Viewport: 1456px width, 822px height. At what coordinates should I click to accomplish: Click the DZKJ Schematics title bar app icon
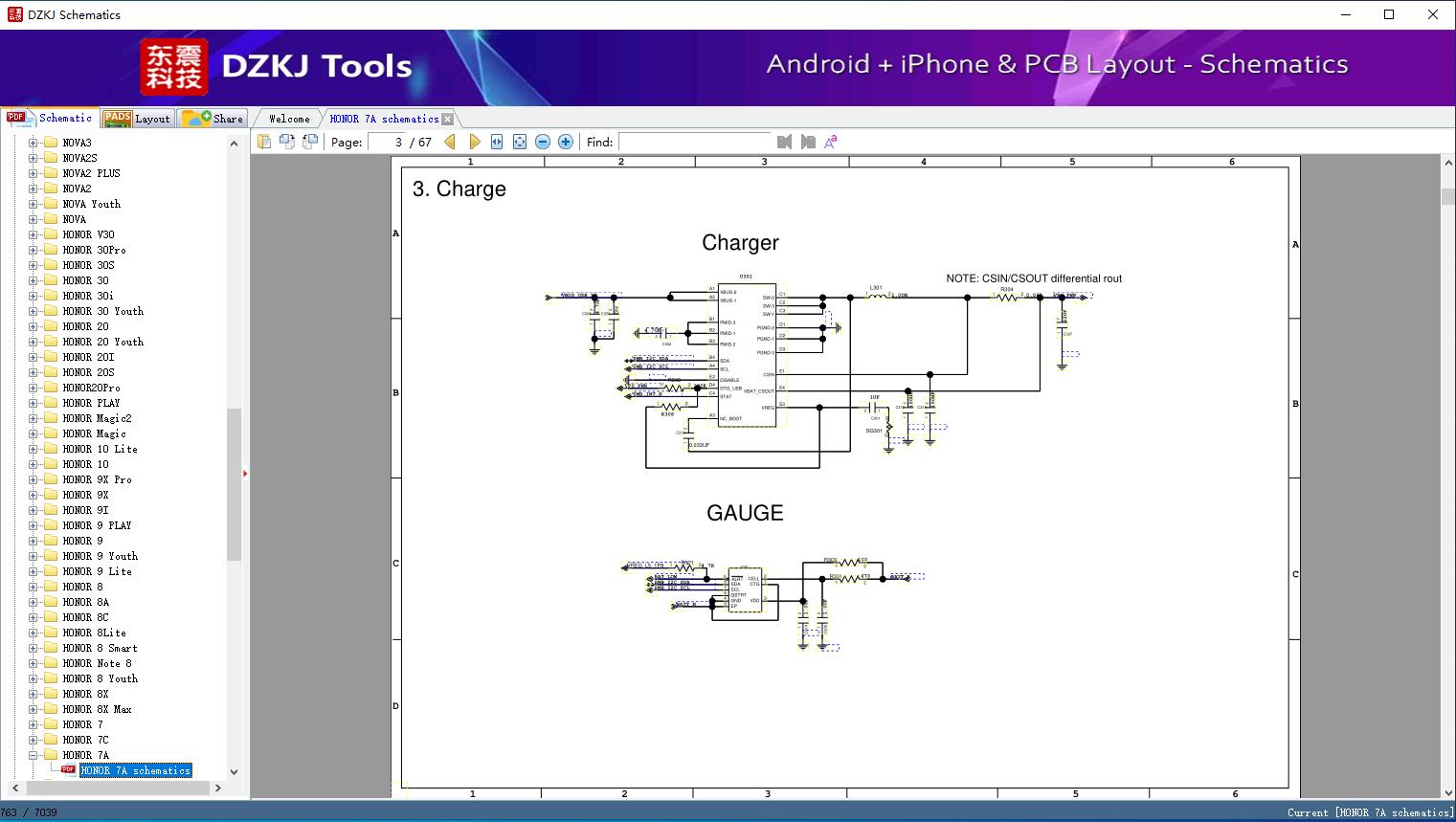point(14,14)
